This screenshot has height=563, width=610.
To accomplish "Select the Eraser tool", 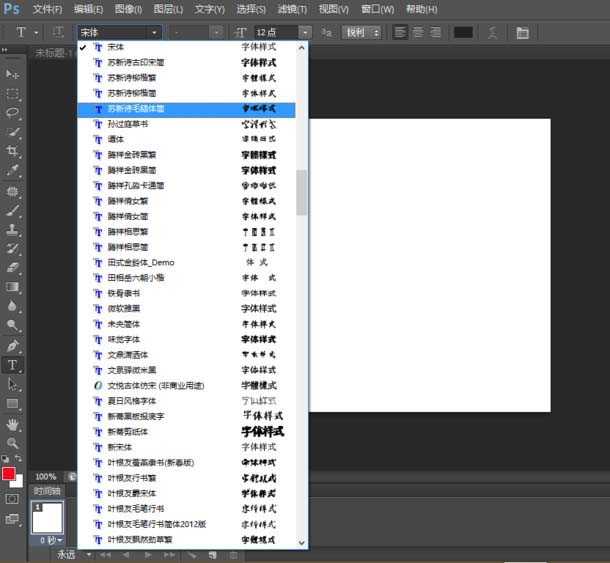I will [x=12, y=268].
